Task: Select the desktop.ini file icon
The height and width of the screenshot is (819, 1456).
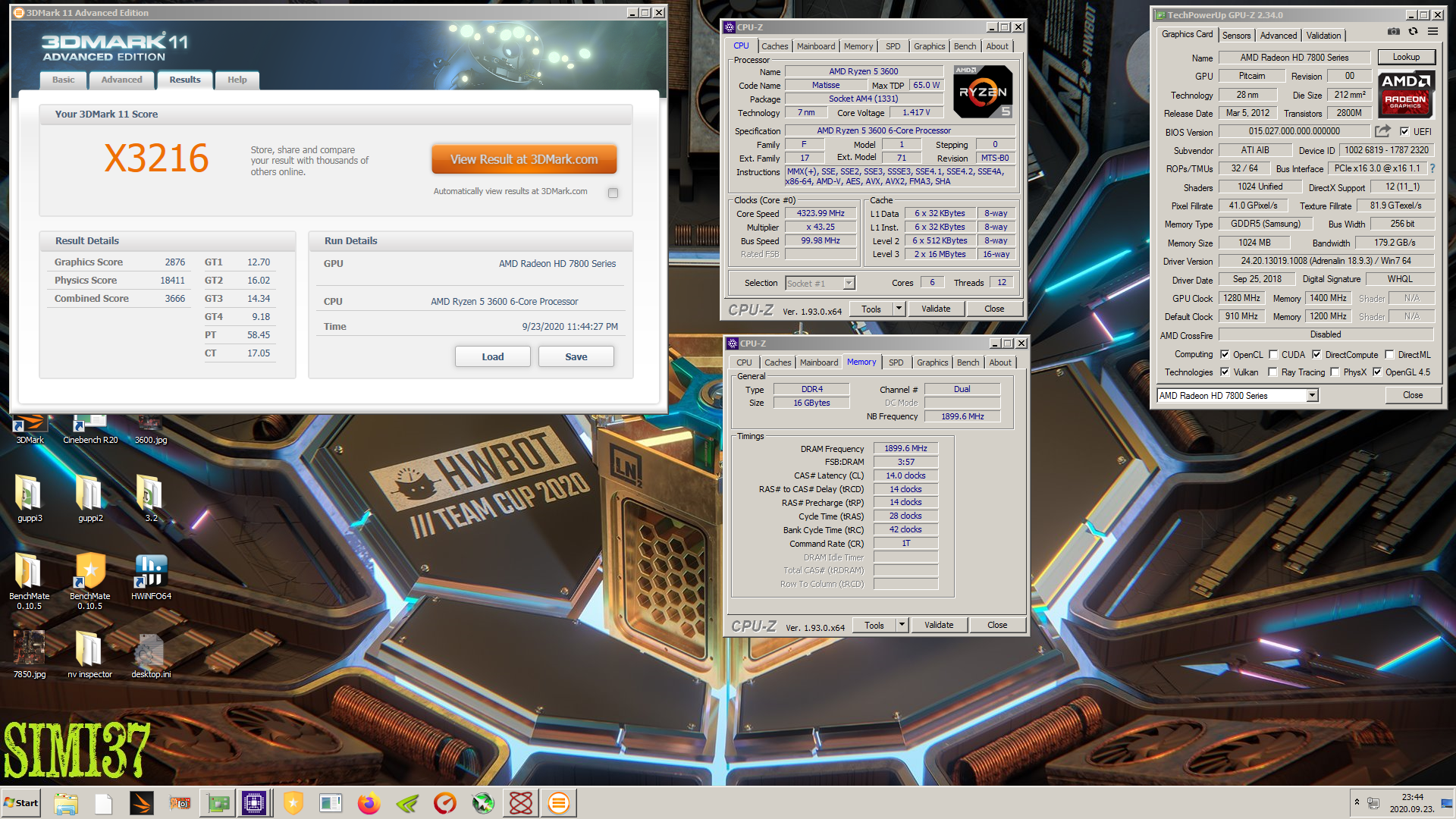Action: pyautogui.click(x=151, y=654)
